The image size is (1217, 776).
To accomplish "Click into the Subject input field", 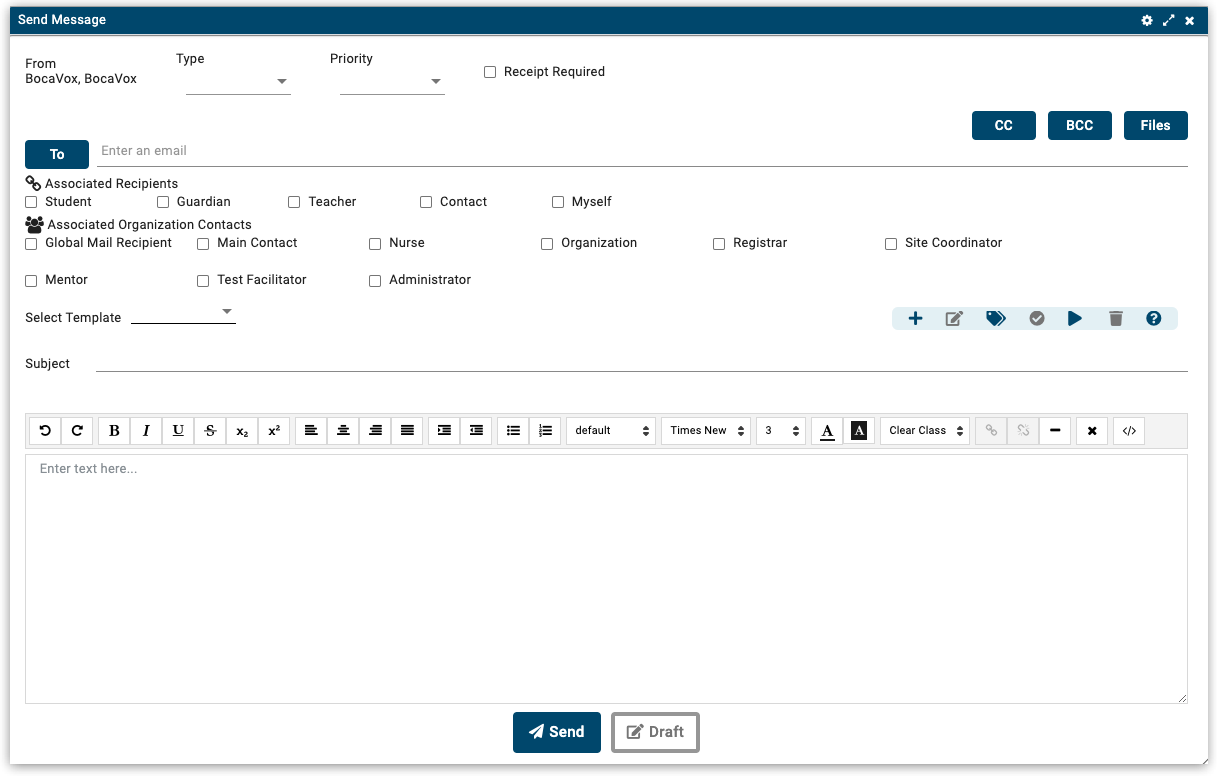I will tap(640, 362).
